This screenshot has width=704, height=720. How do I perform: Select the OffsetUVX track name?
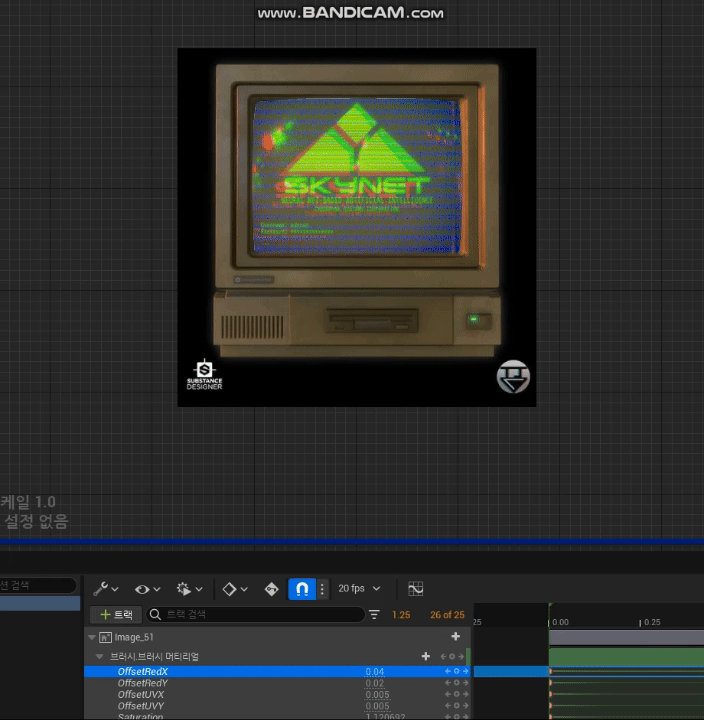(141, 694)
